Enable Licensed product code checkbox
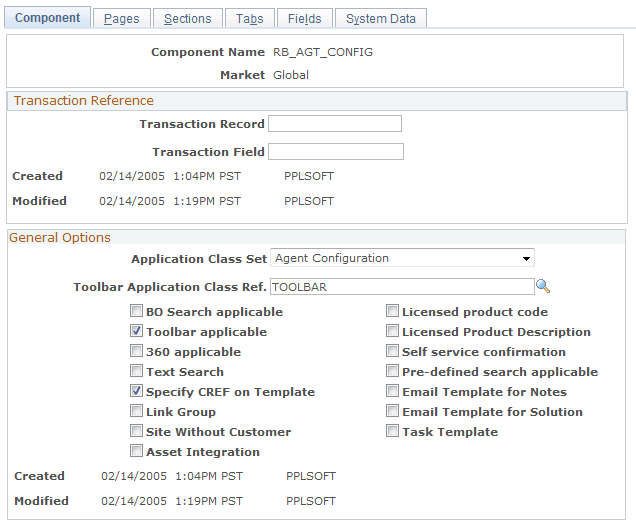 pyautogui.click(x=392, y=311)
